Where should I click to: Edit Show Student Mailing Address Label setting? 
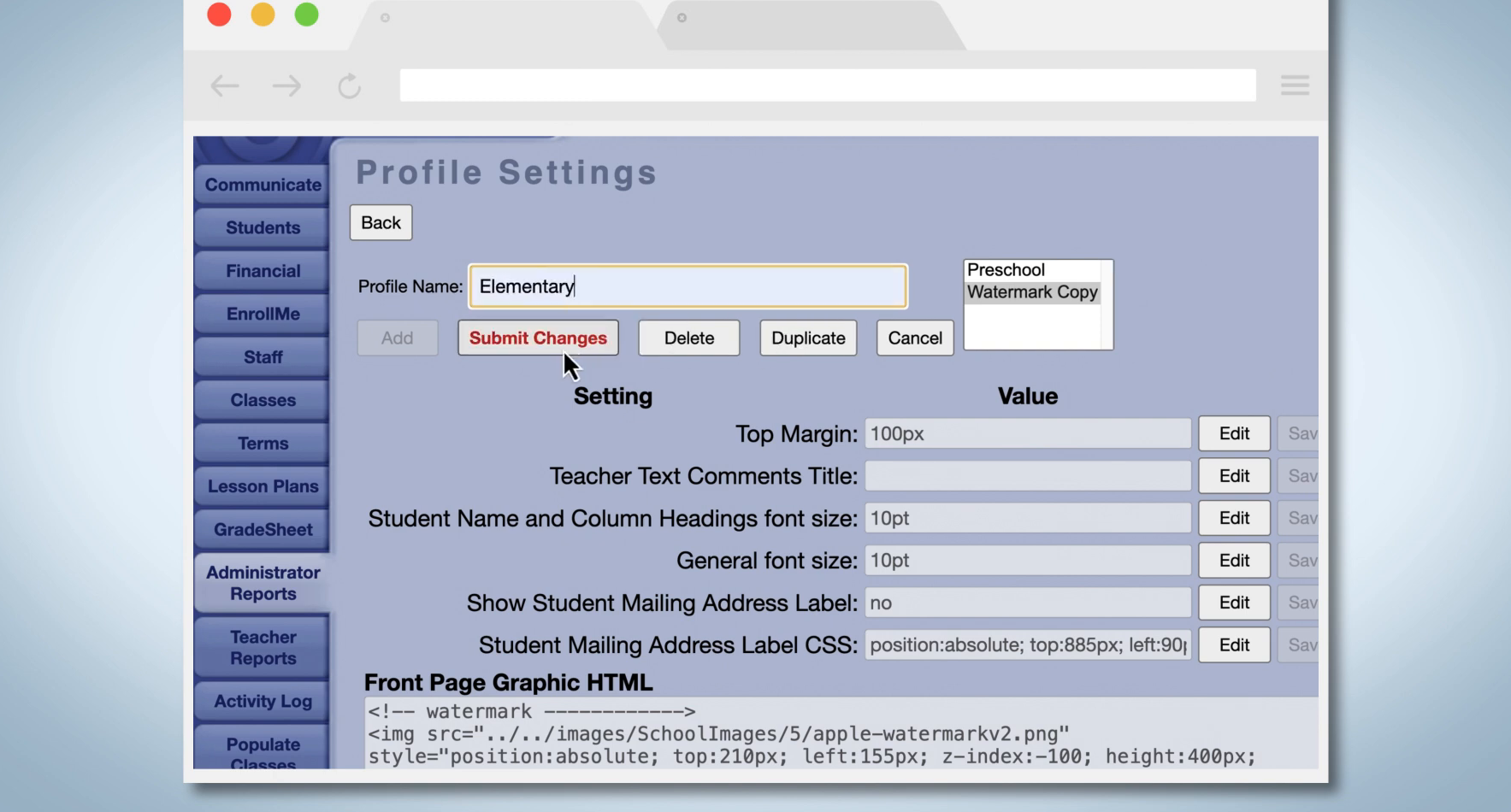tap(1234, 603)
